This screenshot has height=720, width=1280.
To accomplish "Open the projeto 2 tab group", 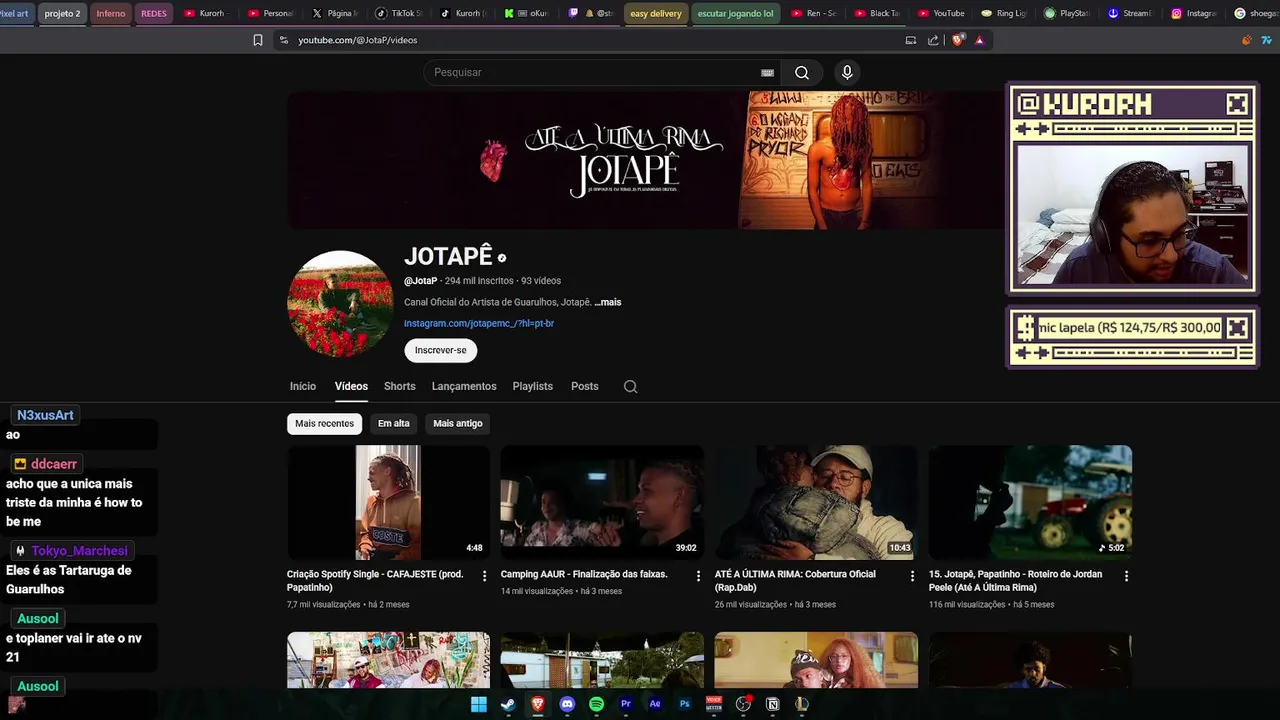I will (x=62, y=13).
